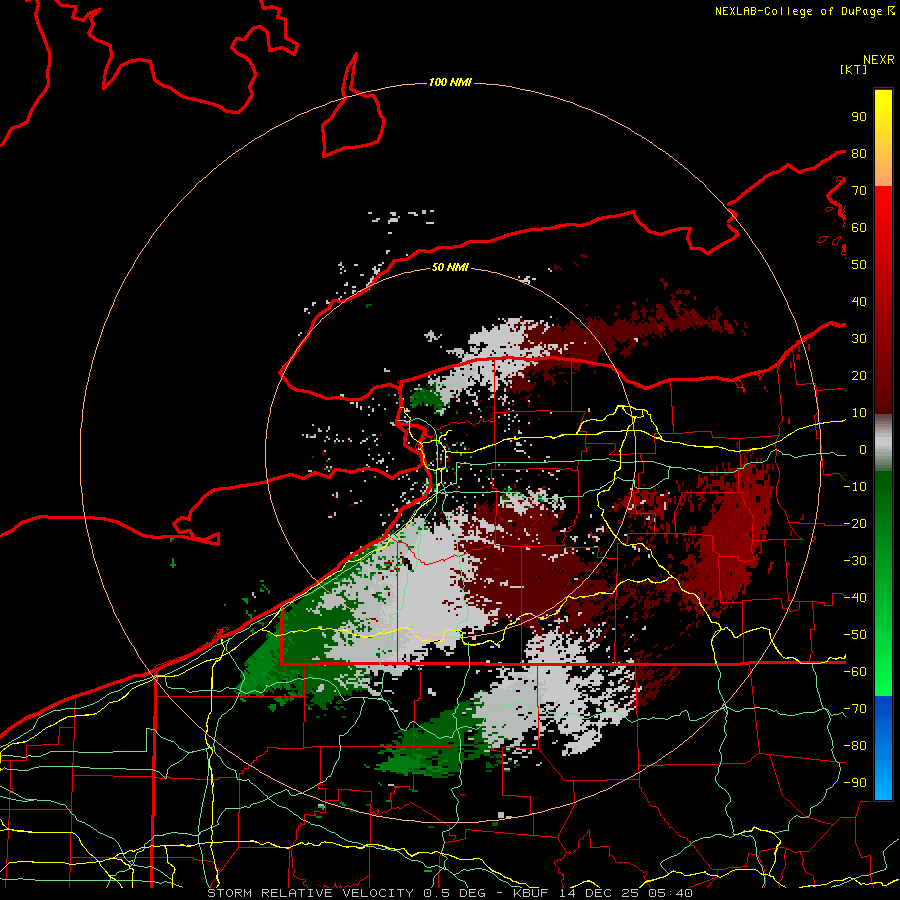Click the -30 value on velocity scale
Viewport: 900px width, 900px height.
click(x=855, y=561)
